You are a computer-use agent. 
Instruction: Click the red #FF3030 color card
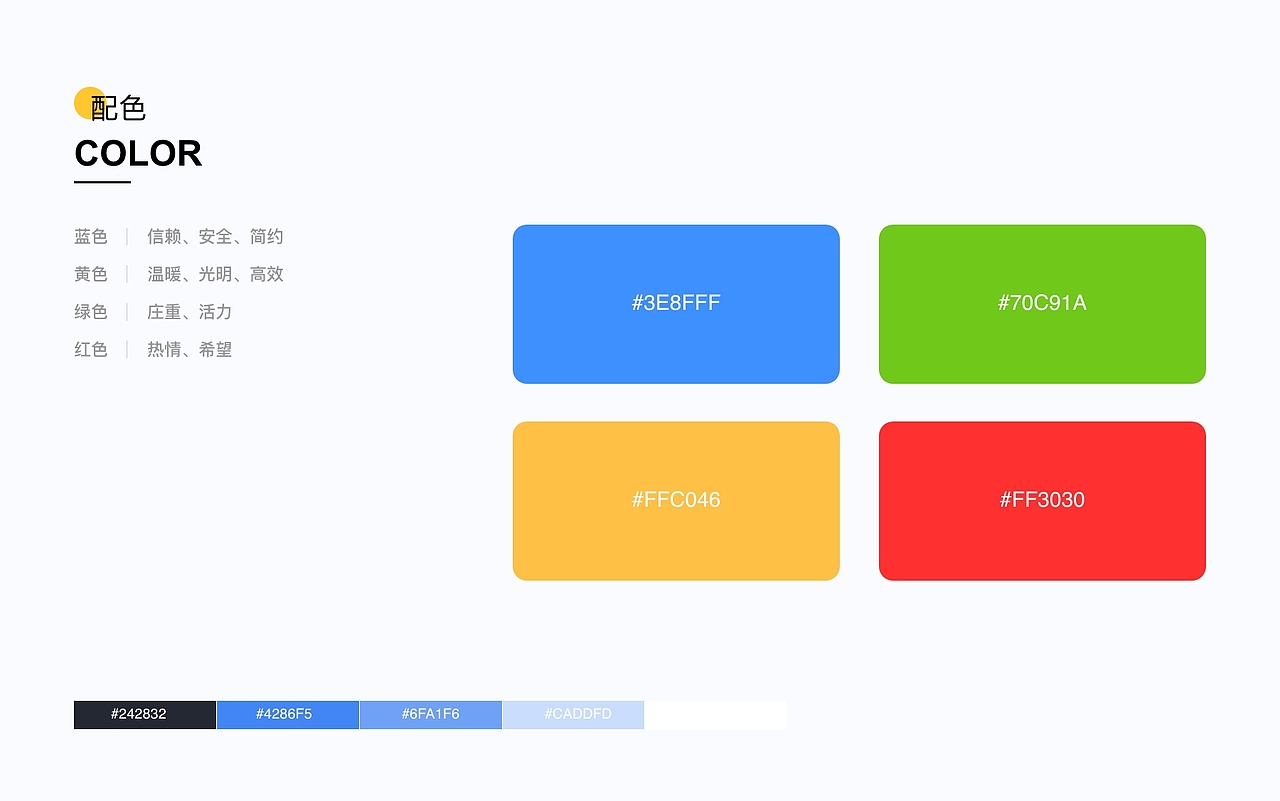1042,501
